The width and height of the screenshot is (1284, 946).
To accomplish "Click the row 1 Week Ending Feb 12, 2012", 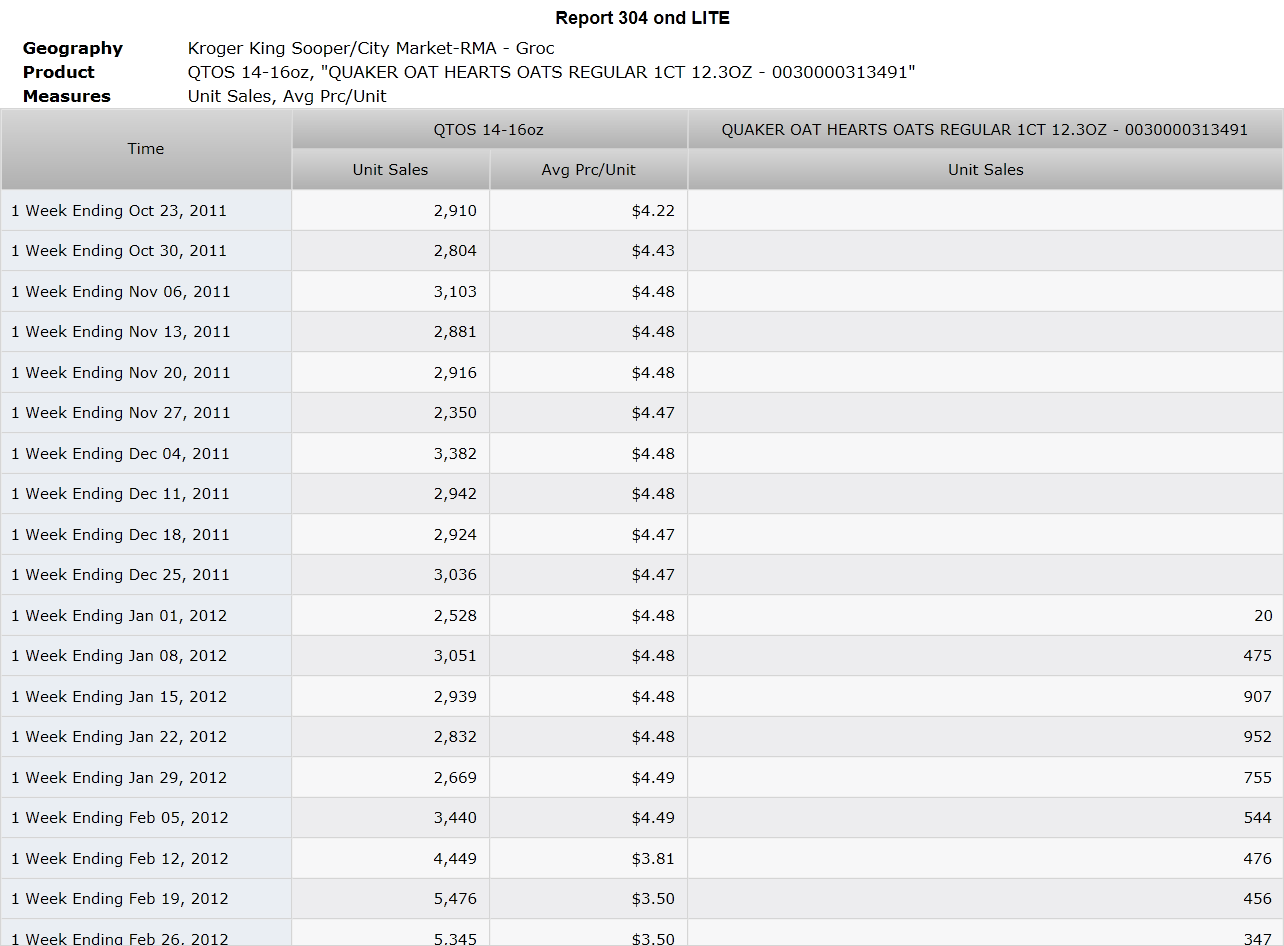I will [x=642, y=859].
